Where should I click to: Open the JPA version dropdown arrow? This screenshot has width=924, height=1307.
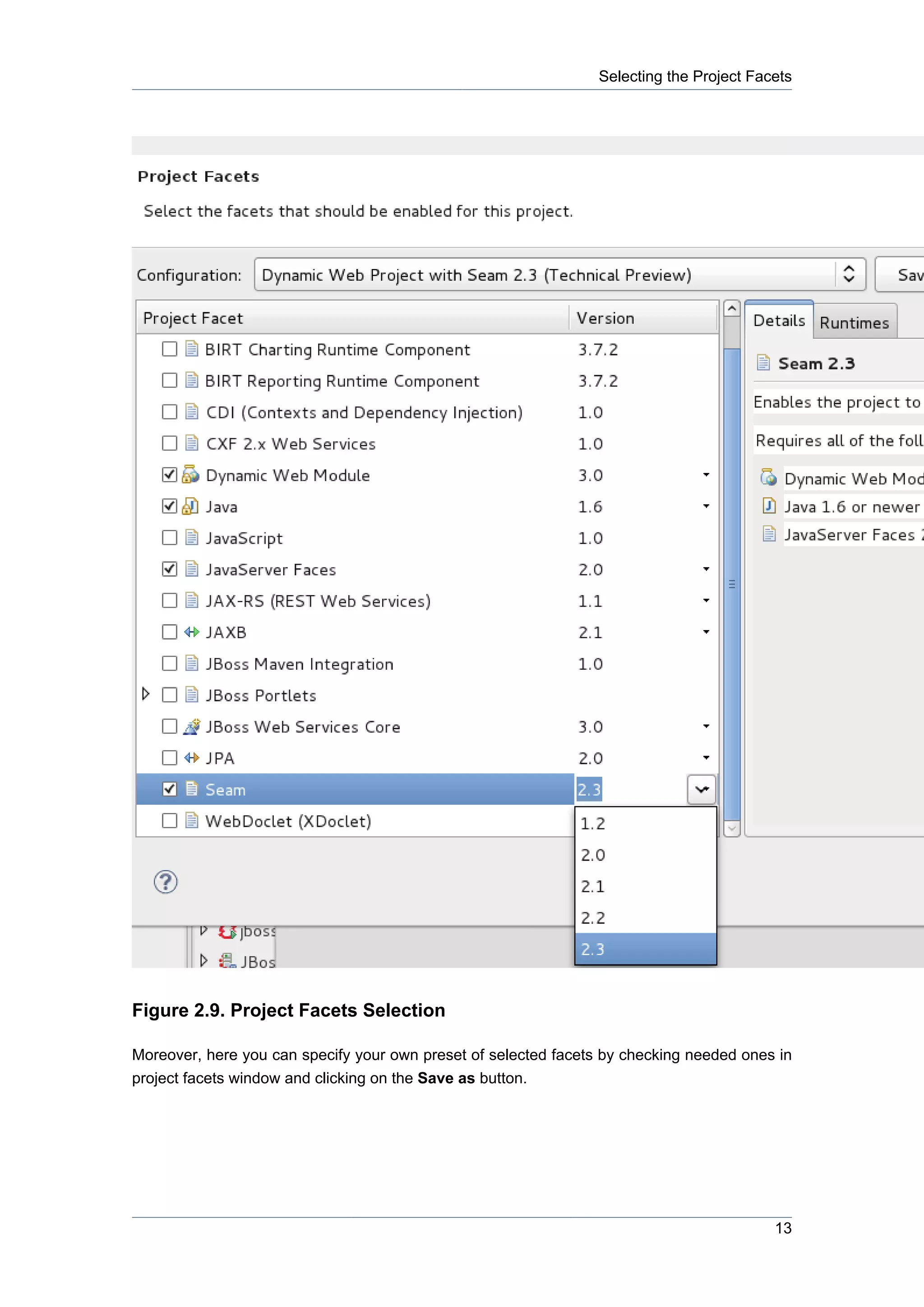pyautogui.click(x=706, y=758)
